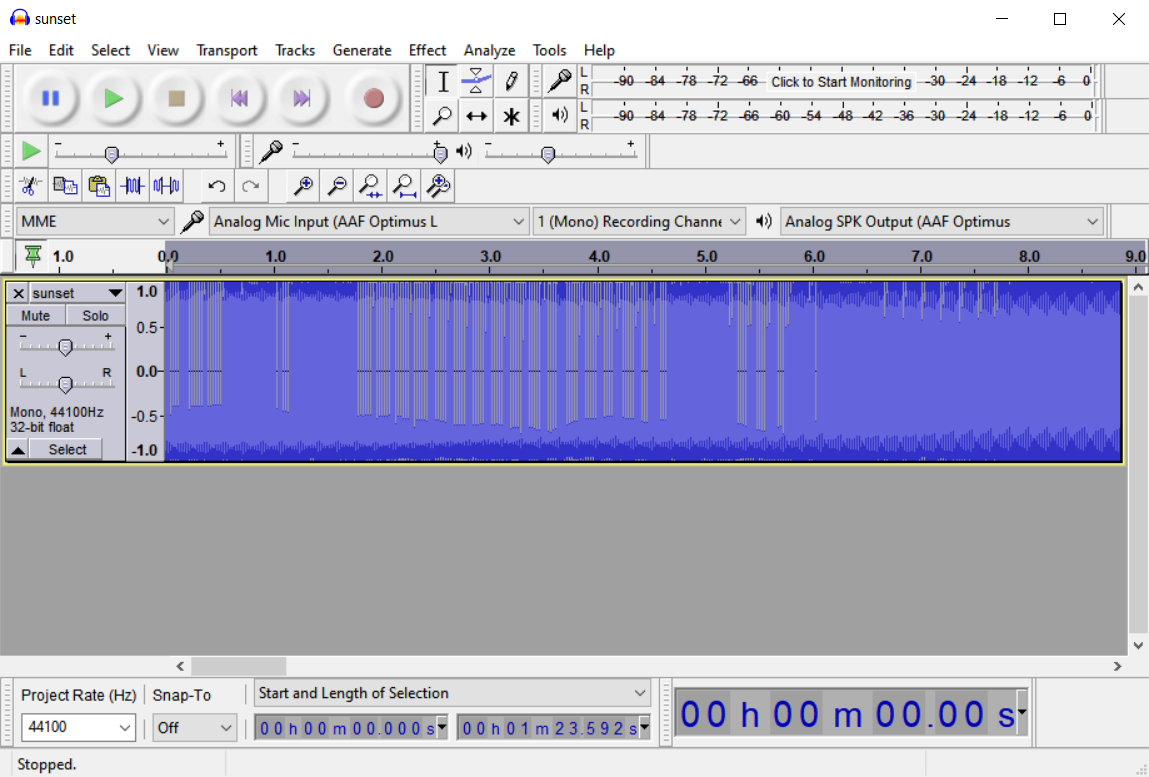Click the playback volume slider handle
This screenshot has height=777, width=1149.
[x=548, y=154]
